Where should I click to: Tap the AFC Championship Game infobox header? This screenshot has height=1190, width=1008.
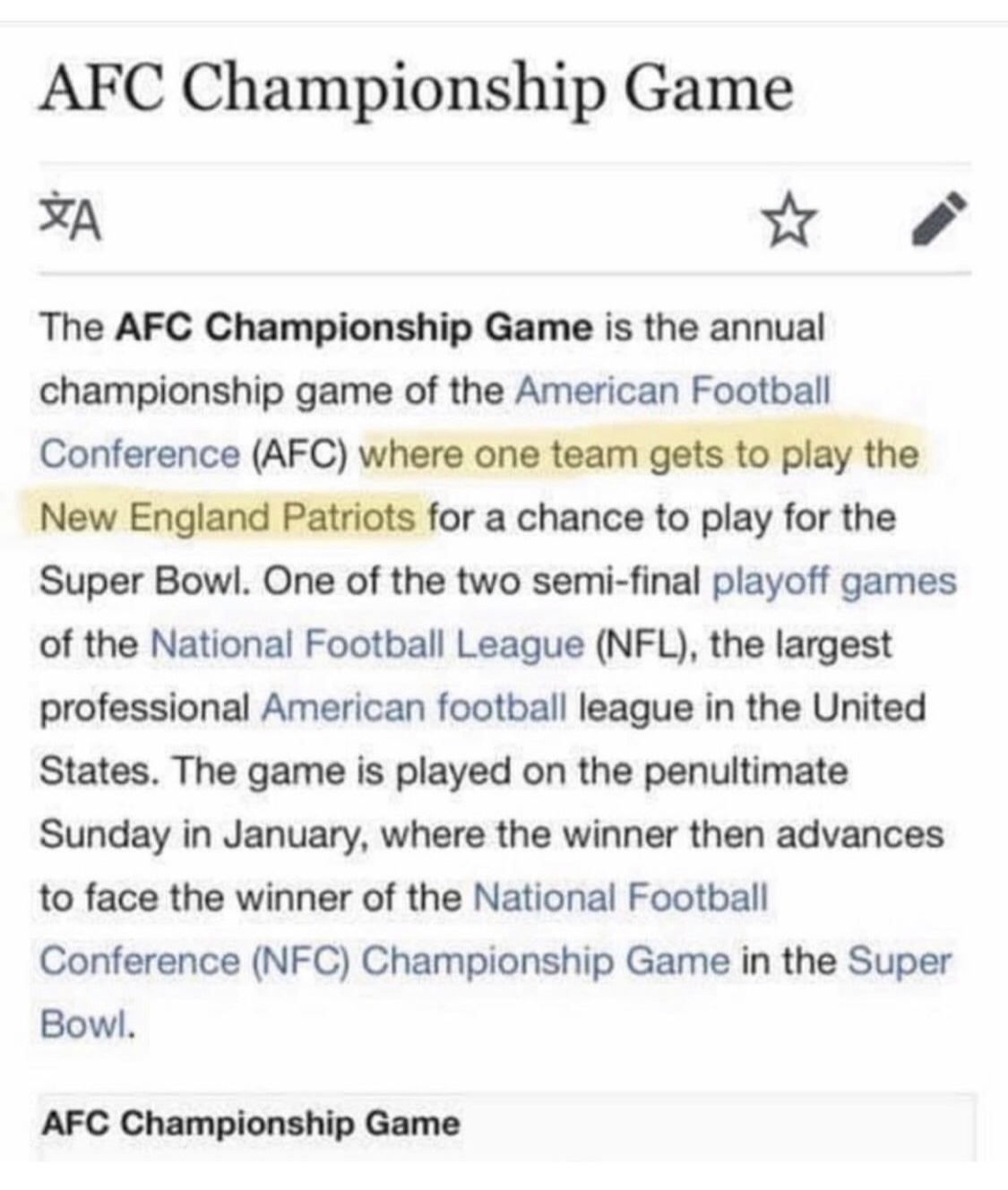pyautogui.click(x=250, y=1124)
